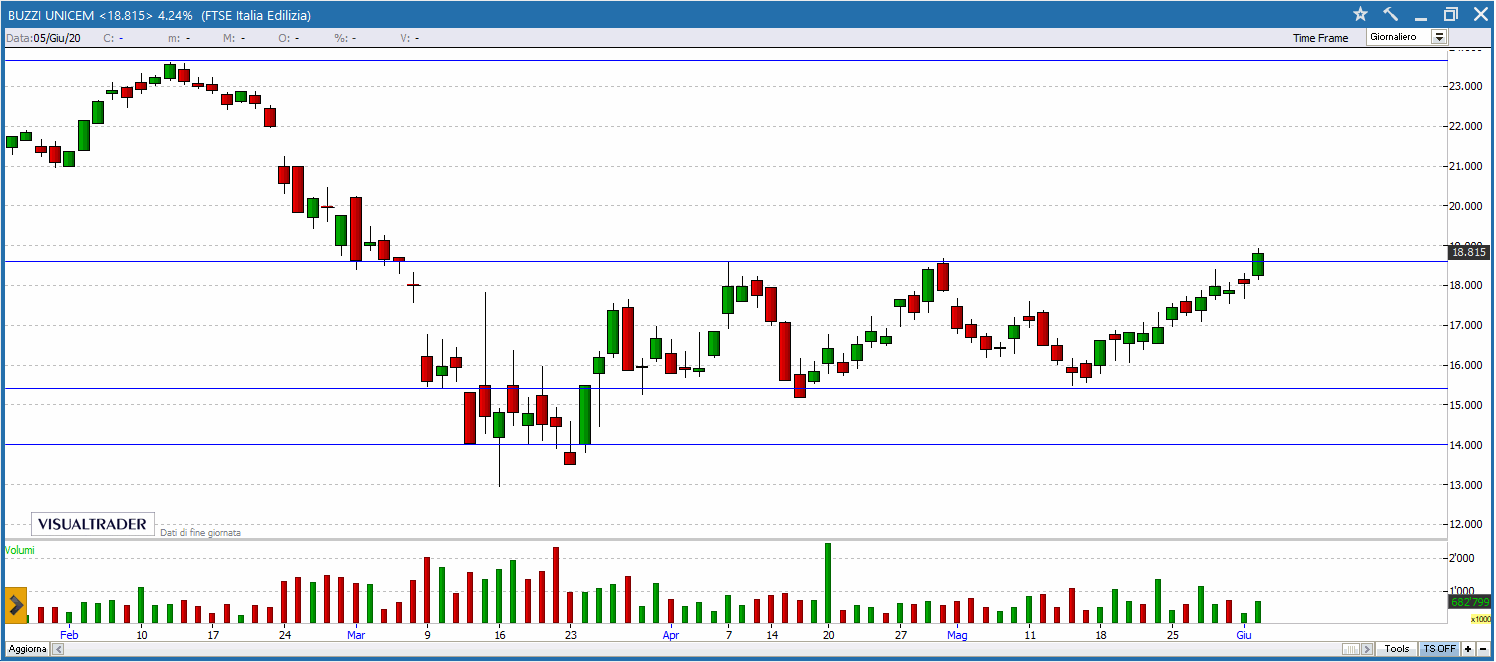Add chart to favorites with star icon

coord(1360,14)
